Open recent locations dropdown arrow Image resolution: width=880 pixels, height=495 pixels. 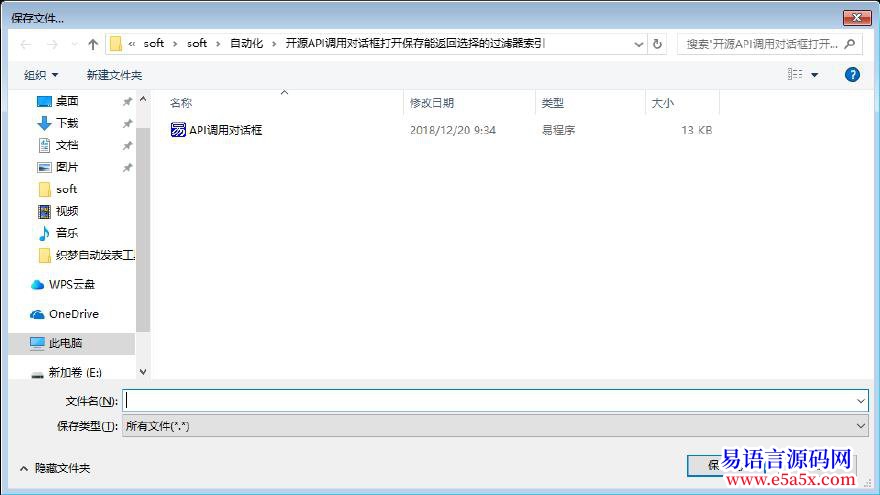pos(74,44)
